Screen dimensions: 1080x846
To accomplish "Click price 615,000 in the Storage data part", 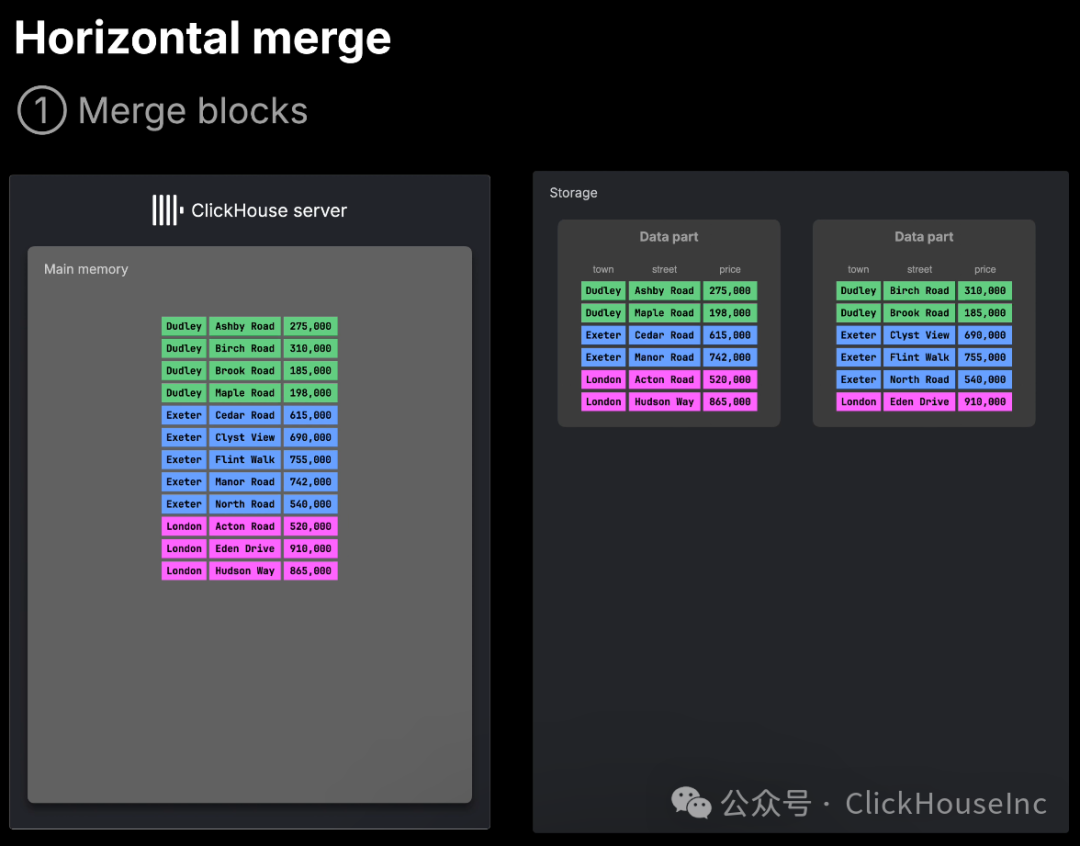I will click(x=730, y=335).
